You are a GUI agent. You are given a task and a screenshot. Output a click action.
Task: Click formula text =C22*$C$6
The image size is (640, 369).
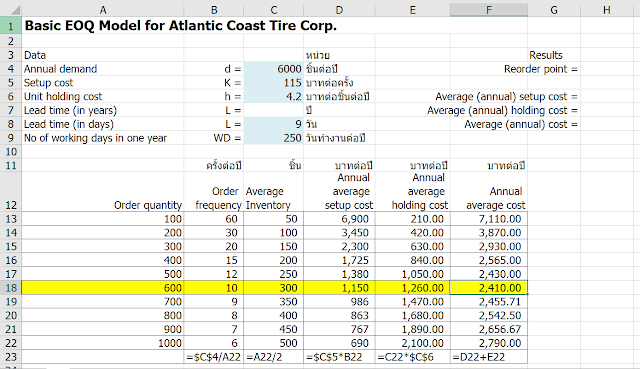tap(405, 357)
